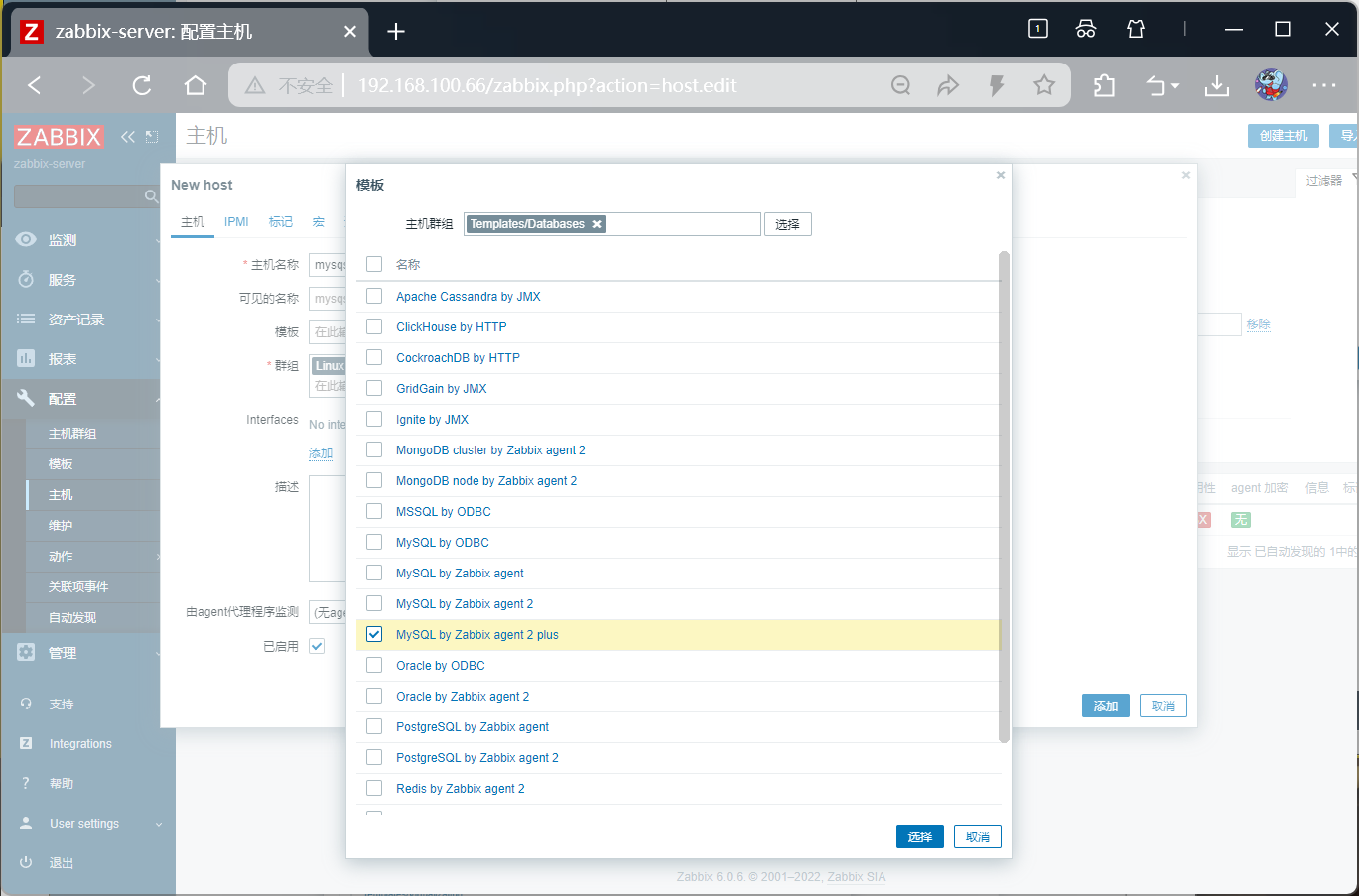
Task: Open the 主机群组 host group input field
Action: pos(612,224)
